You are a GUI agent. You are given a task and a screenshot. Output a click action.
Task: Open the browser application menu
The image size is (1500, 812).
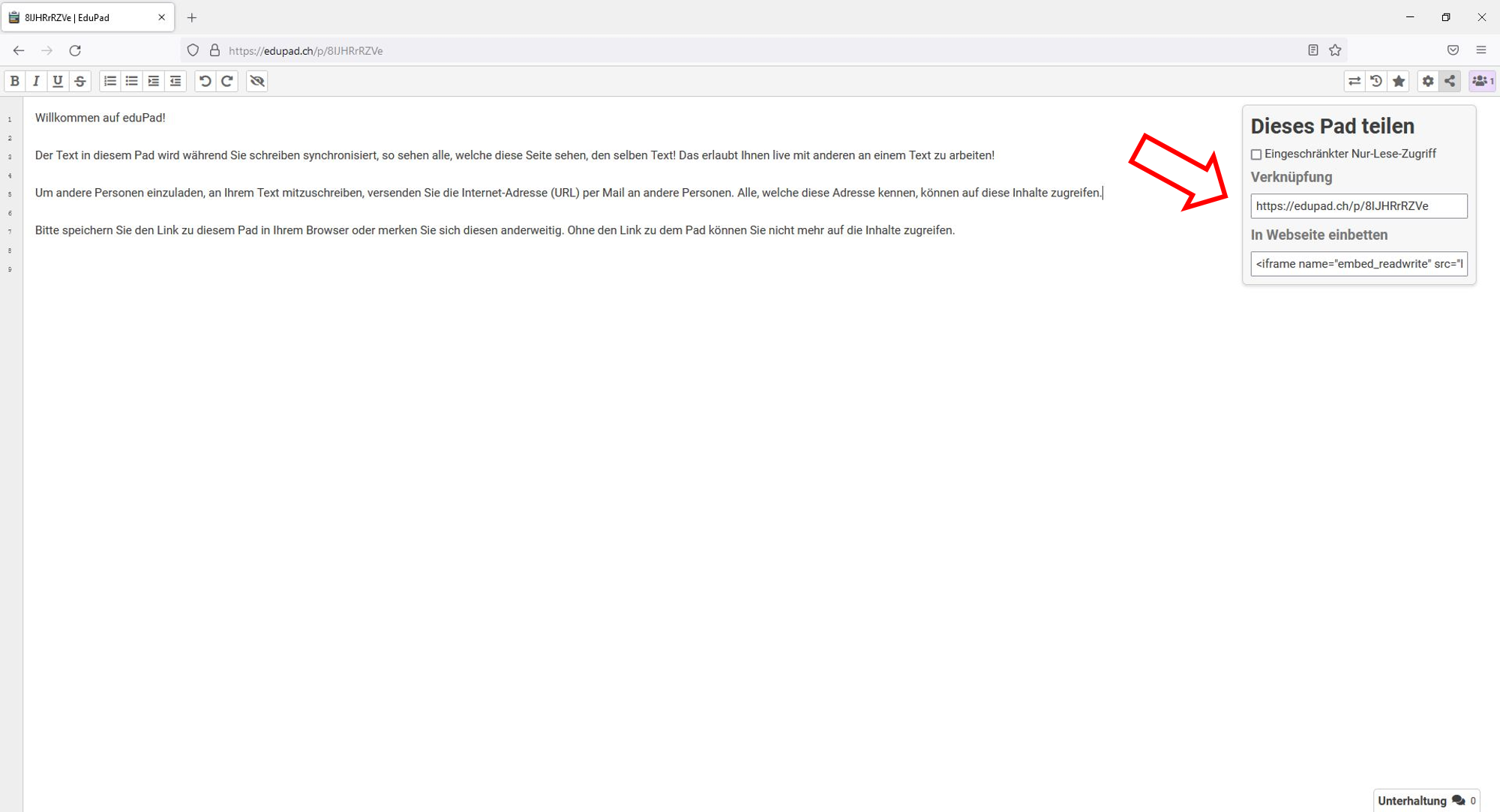(x=1480, y=50)
